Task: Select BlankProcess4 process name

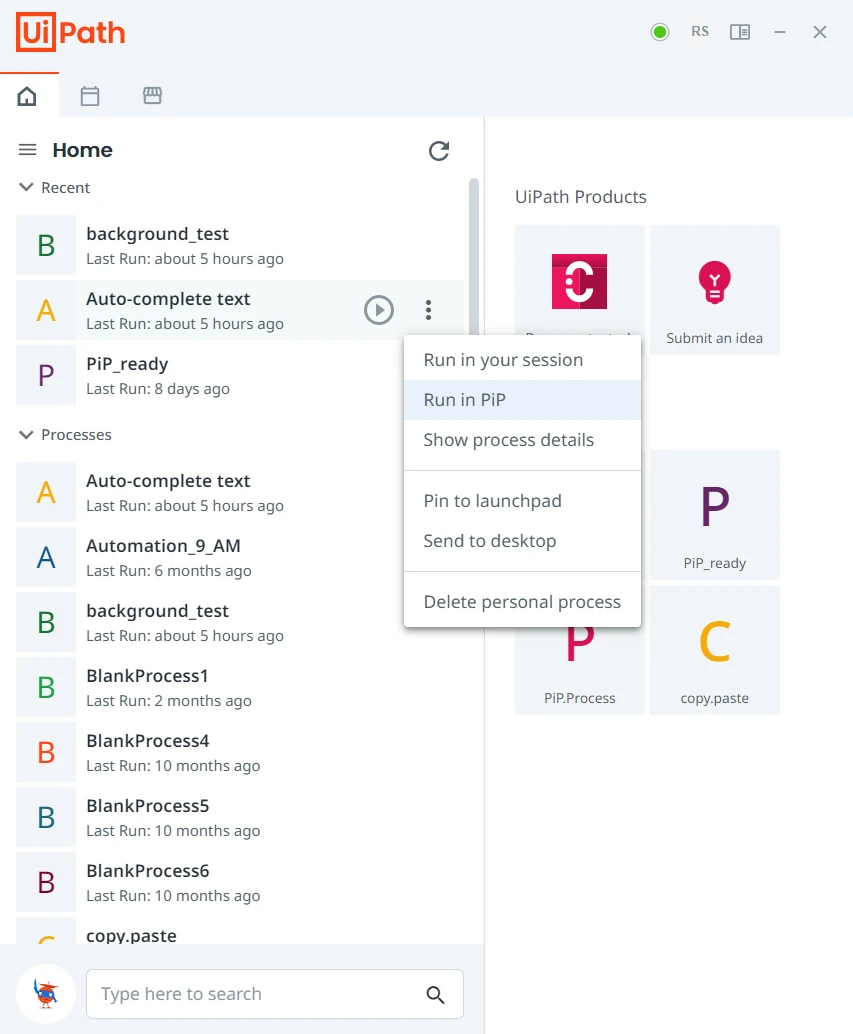Action: (148, 741)
